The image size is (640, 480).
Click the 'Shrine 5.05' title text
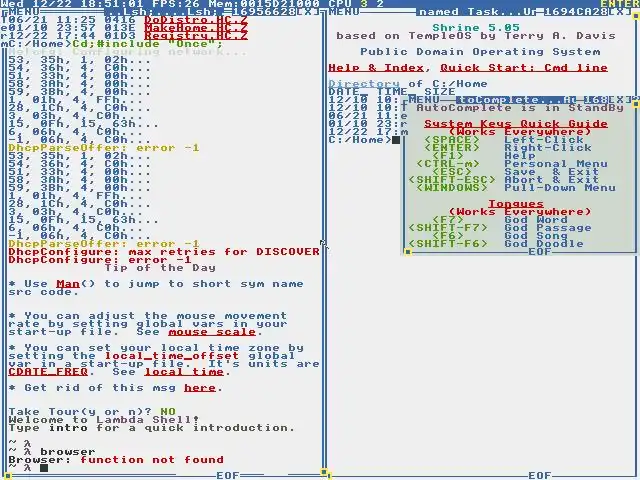pyautogui.click(x=476, y=28)
